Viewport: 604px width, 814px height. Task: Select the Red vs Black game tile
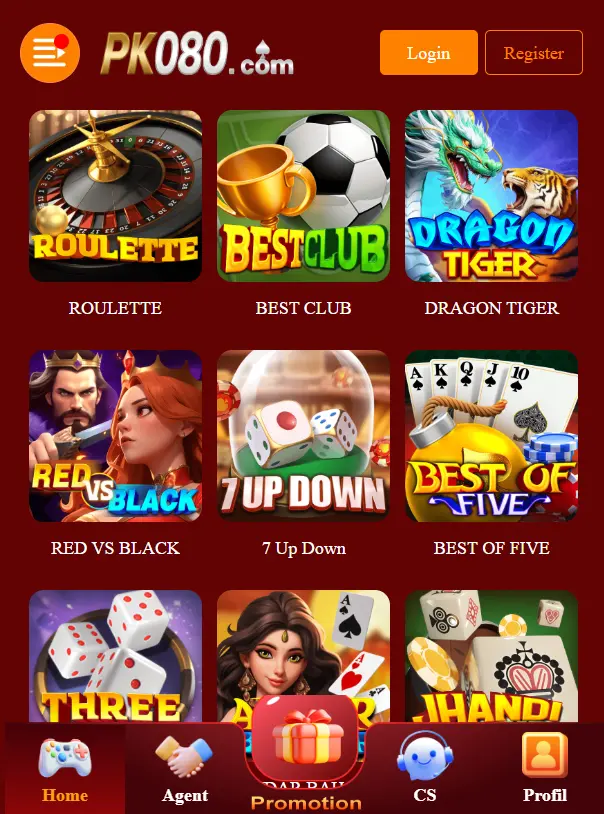point(115,436)
